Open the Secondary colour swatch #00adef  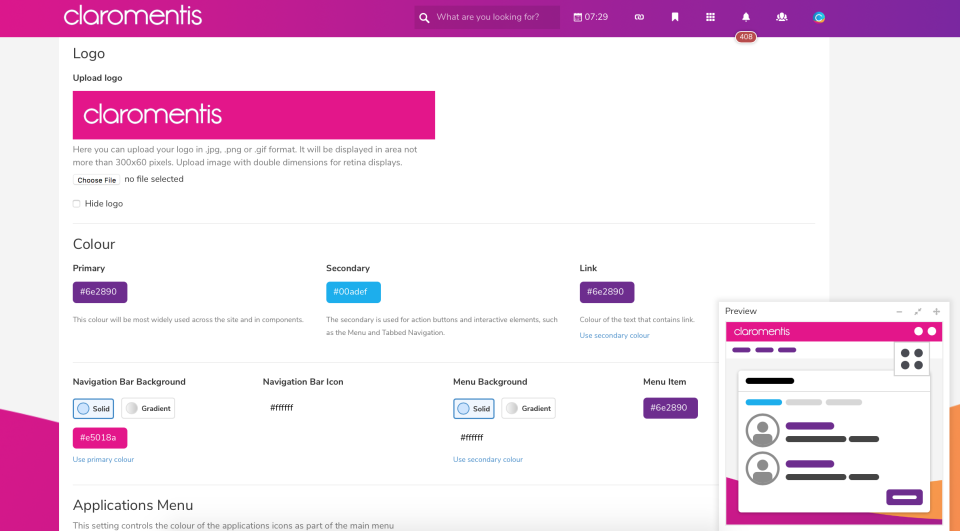(x=353, y=292)
